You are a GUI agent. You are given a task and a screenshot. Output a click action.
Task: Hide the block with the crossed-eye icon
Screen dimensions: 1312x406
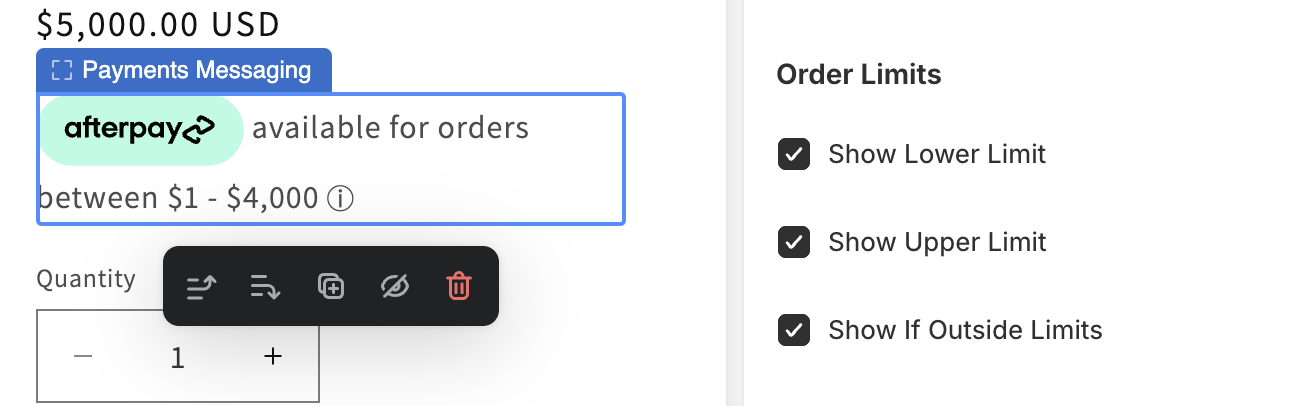coord(395,287)
